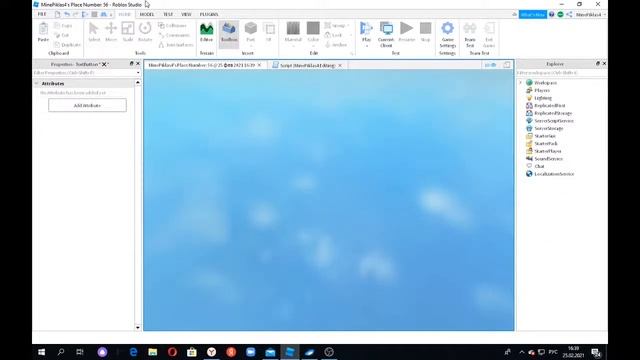Open Game Settings
This screenshot has width=640, height=360.
click(x=448, y=34)
